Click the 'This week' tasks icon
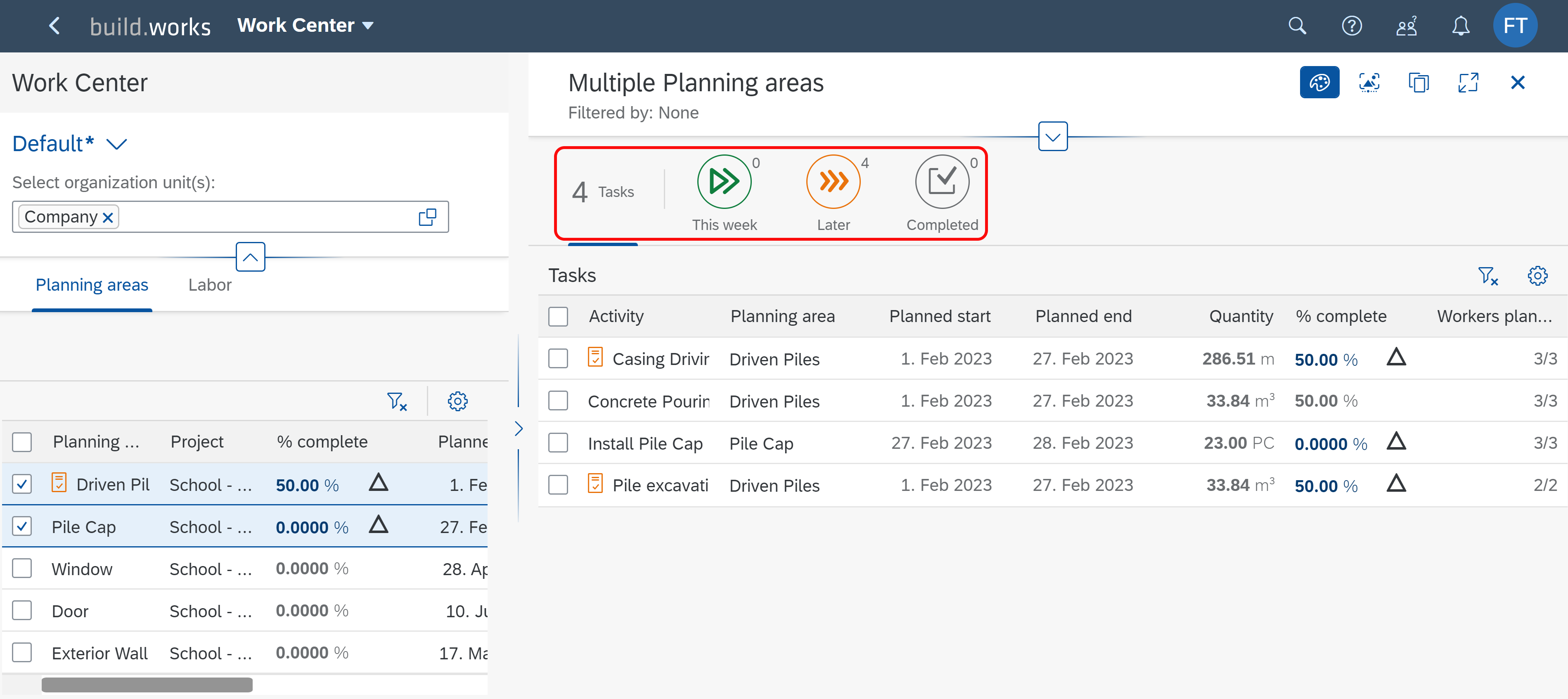Screen dimensions: 1568x699 [x=724, y=181]
